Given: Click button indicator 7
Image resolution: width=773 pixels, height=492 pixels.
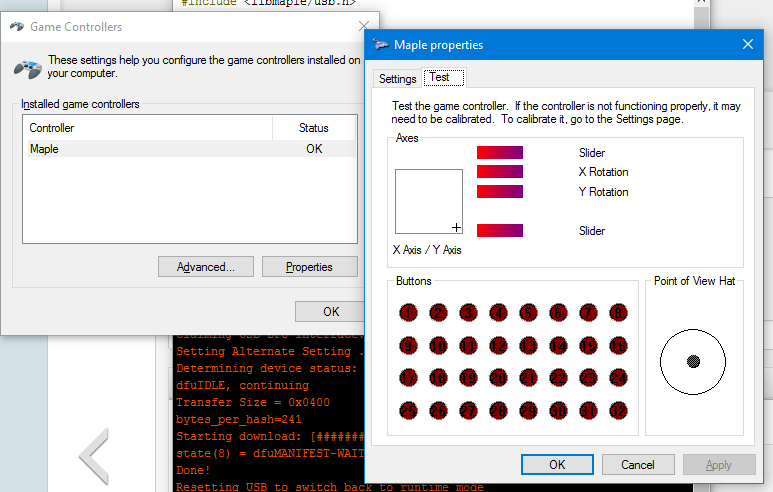Looking at the screenshot, I should [x=588, y=313].
